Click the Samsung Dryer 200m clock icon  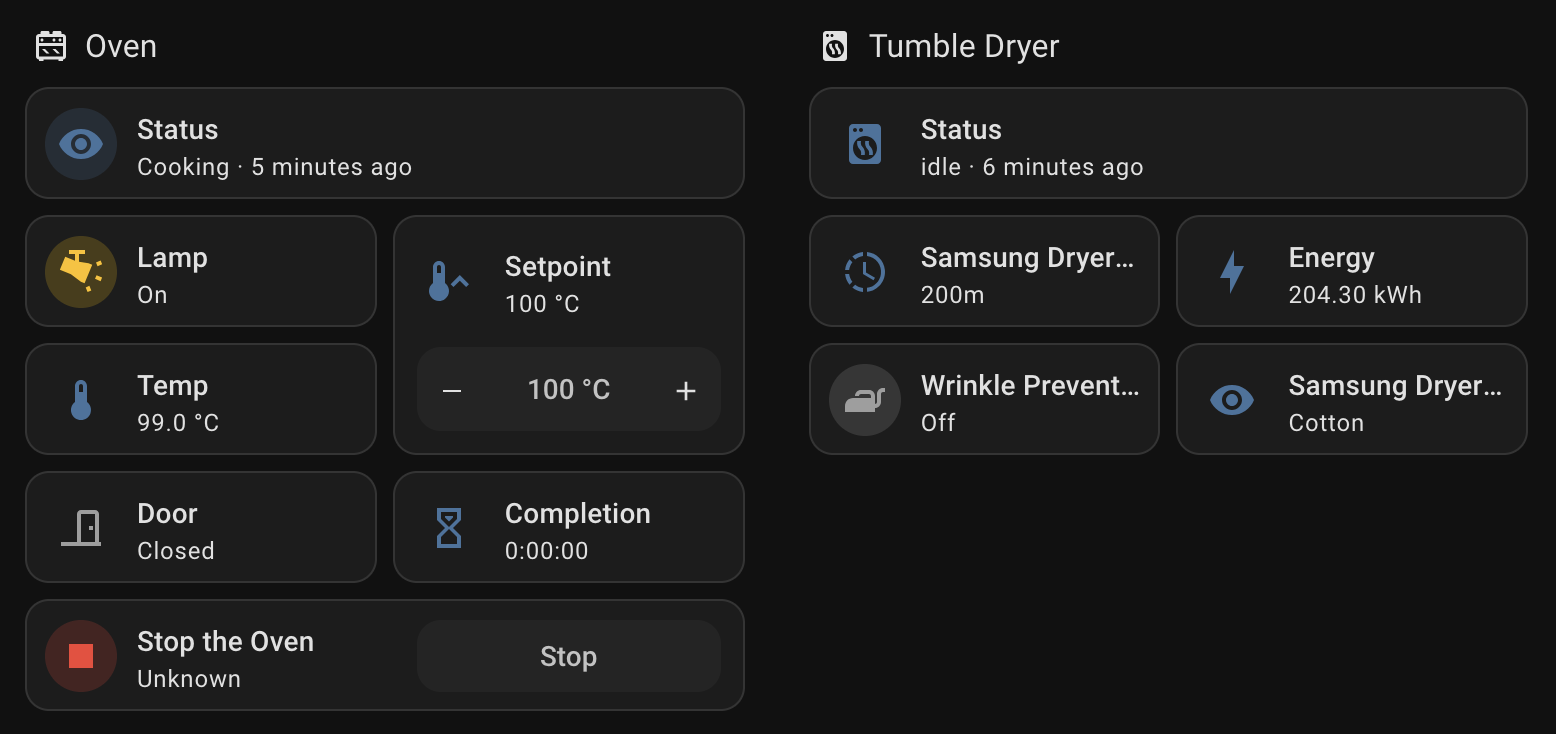pos(865,272)
